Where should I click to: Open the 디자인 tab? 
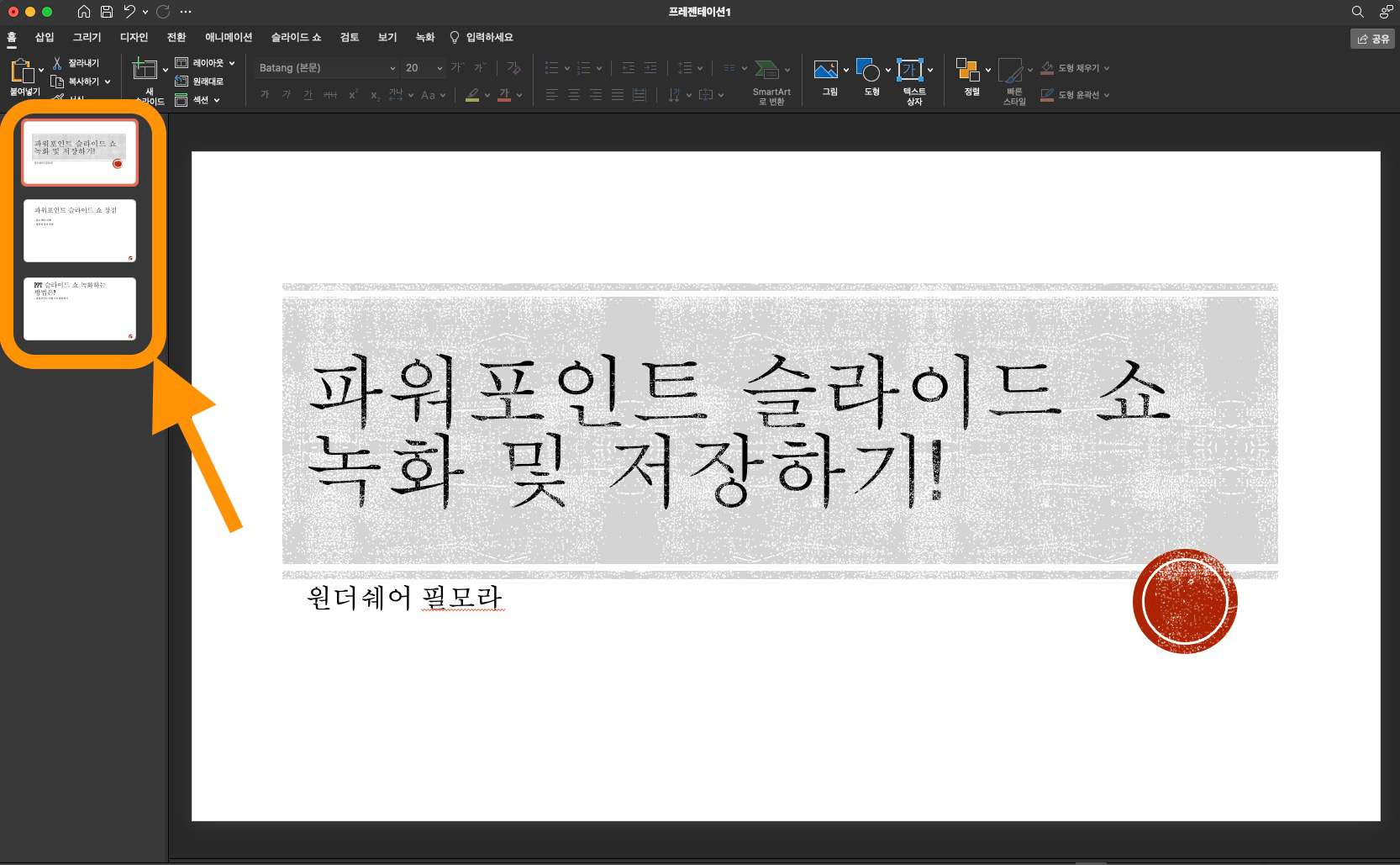point(134,37)
